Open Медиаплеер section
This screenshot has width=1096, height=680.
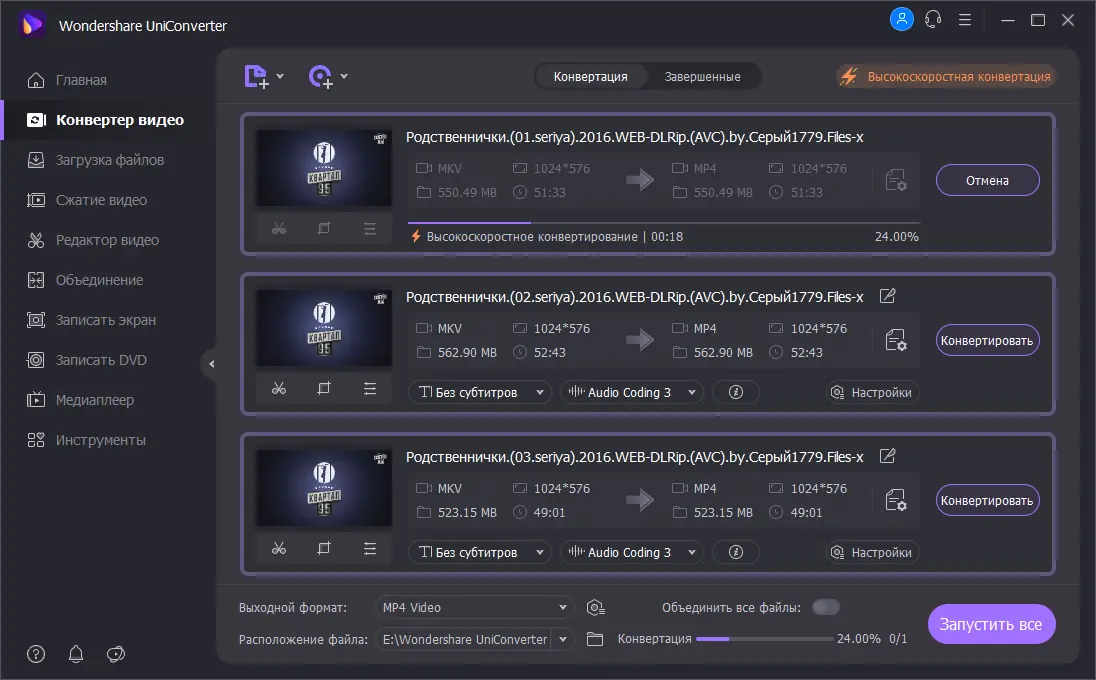80,400
